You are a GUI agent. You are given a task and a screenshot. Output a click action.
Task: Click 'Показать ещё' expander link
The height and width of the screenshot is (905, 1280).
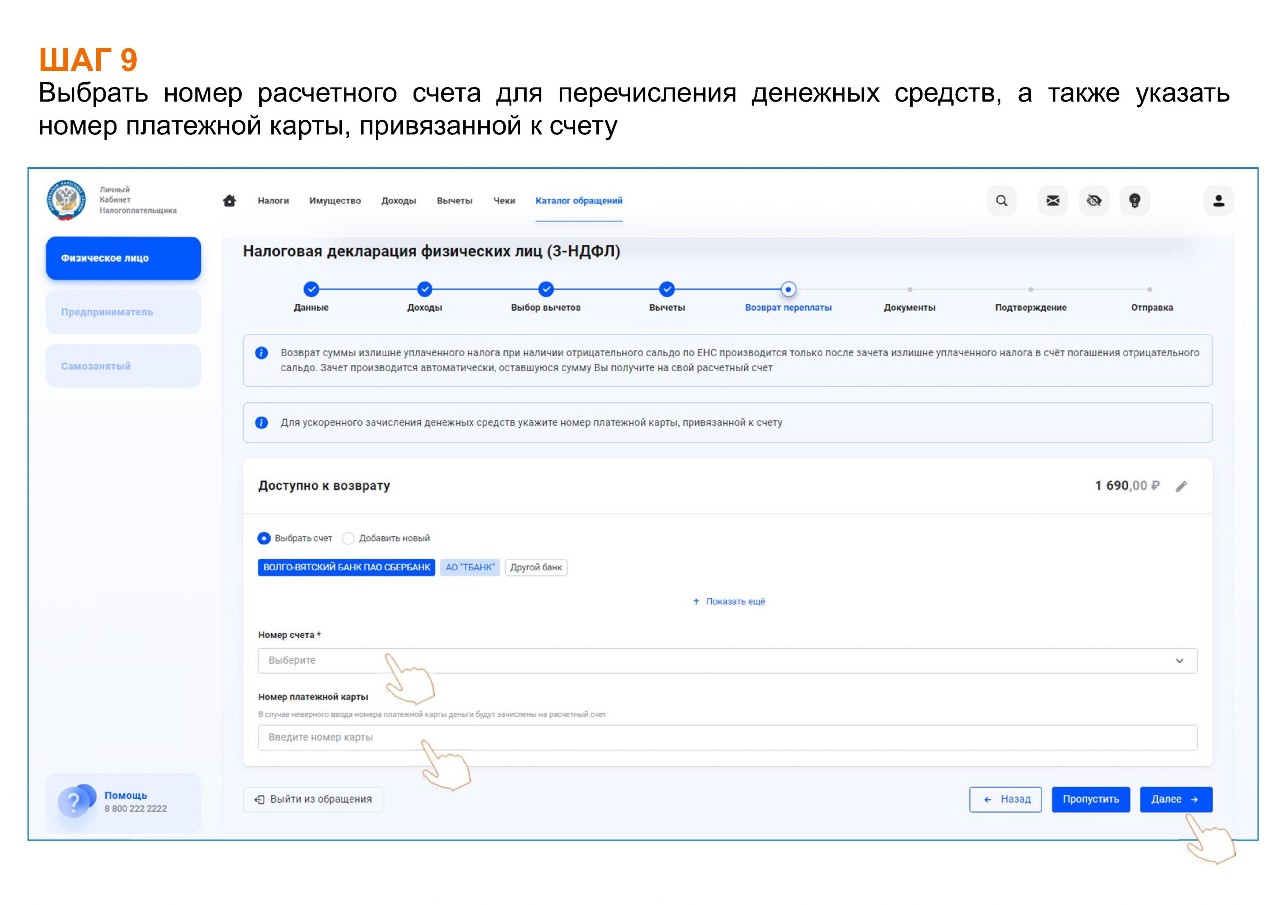729,602
